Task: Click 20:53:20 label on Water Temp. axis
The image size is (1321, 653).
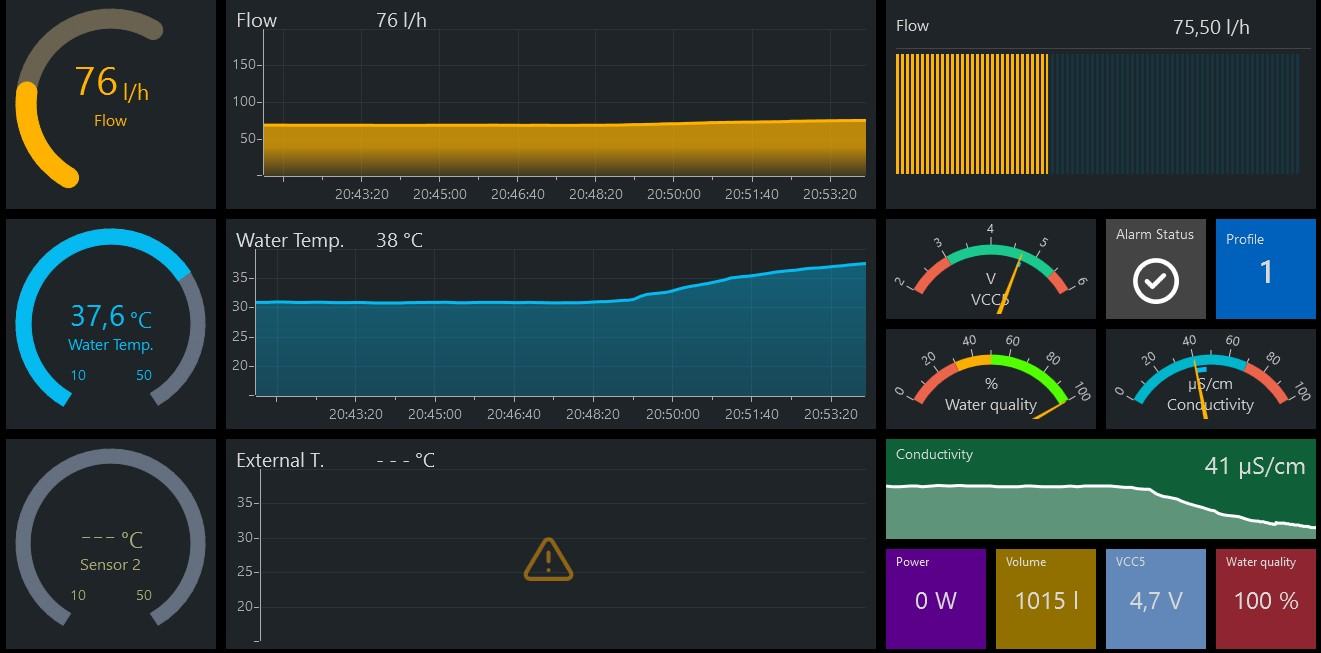Action: click(x=830, y=414)
